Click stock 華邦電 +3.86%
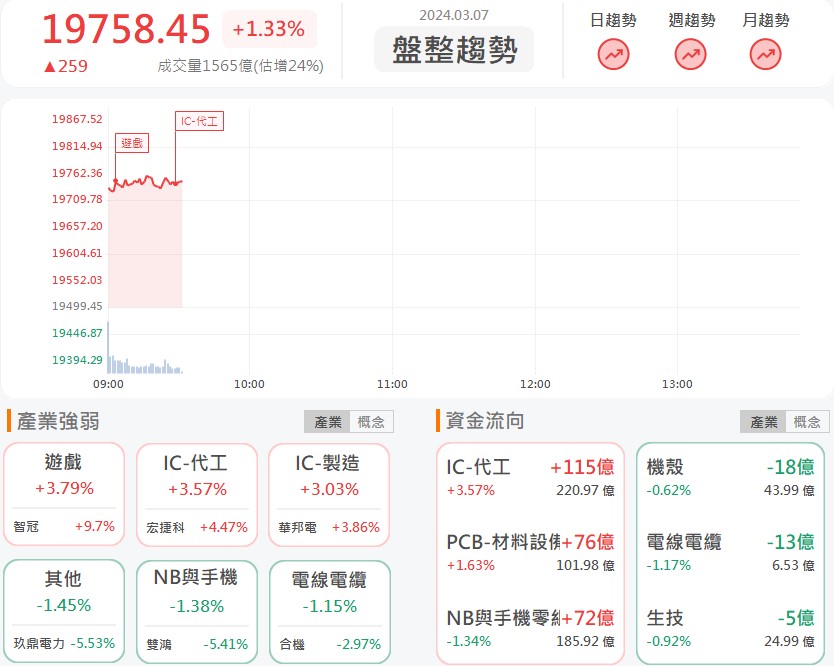Viewport: 834px width, 666px height. click(329, 527)
